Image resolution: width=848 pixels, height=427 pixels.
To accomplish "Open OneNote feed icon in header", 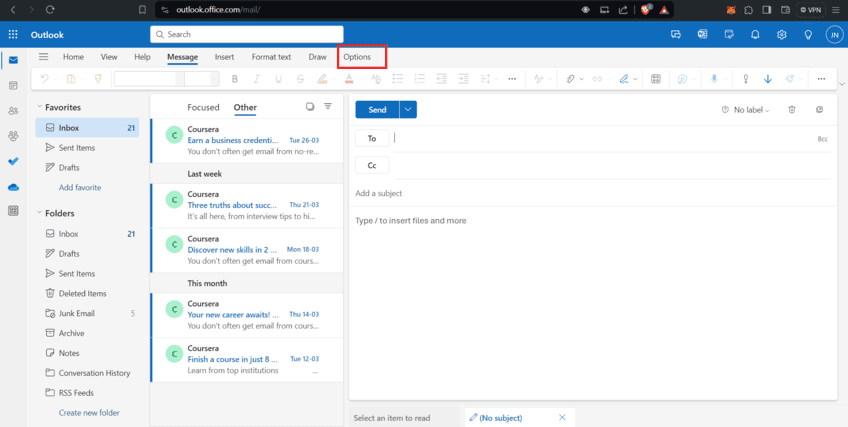I will (x=703, y=35).
